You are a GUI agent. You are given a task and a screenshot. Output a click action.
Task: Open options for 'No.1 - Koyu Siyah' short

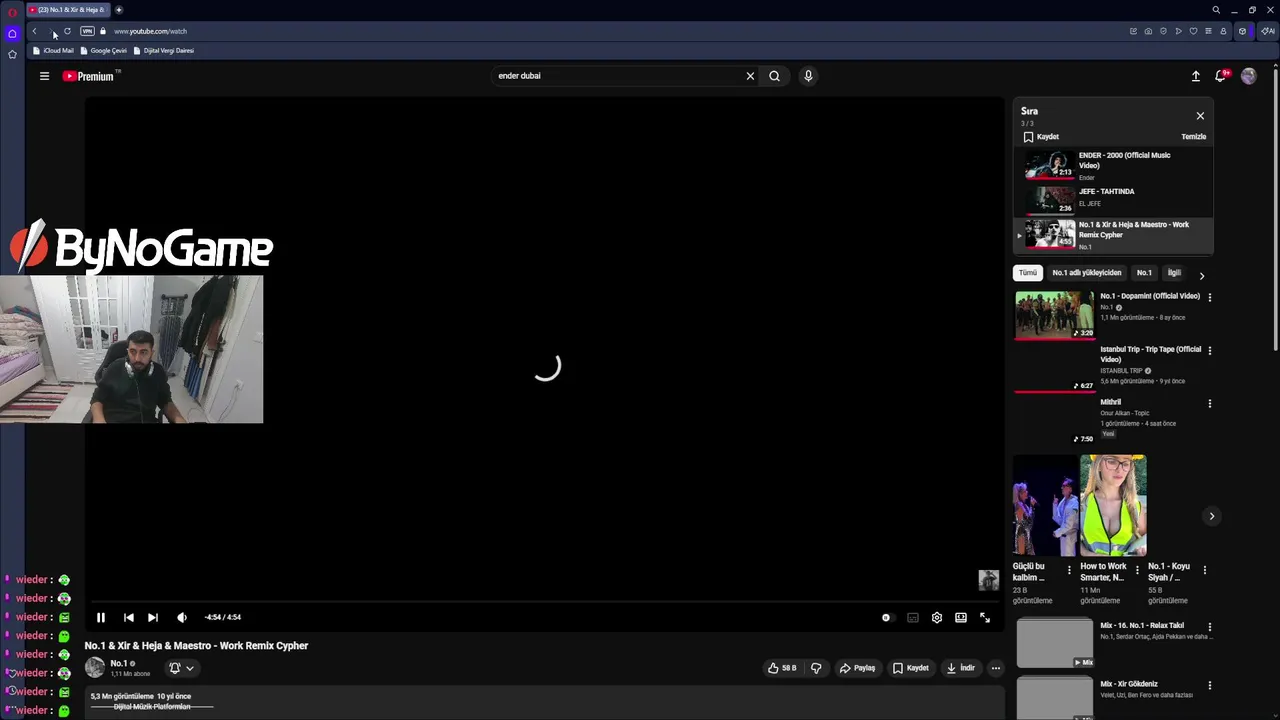1205,570
